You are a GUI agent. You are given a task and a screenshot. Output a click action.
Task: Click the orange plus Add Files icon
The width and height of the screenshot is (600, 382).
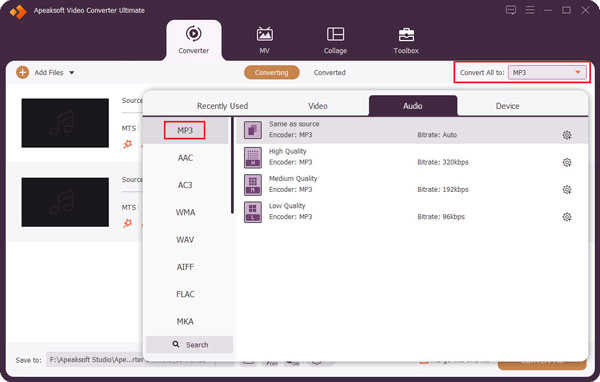[23, 72]
